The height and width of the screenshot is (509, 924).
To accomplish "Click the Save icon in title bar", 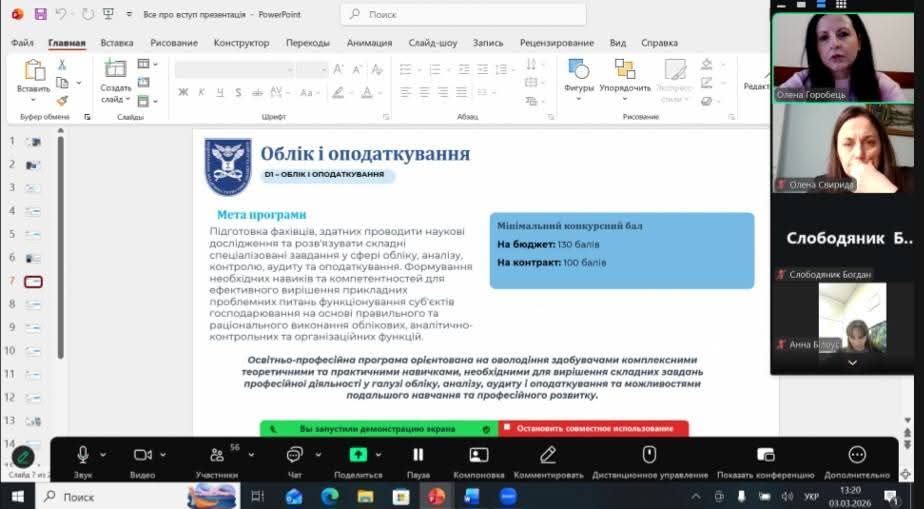I will click(x=40, y=14).
